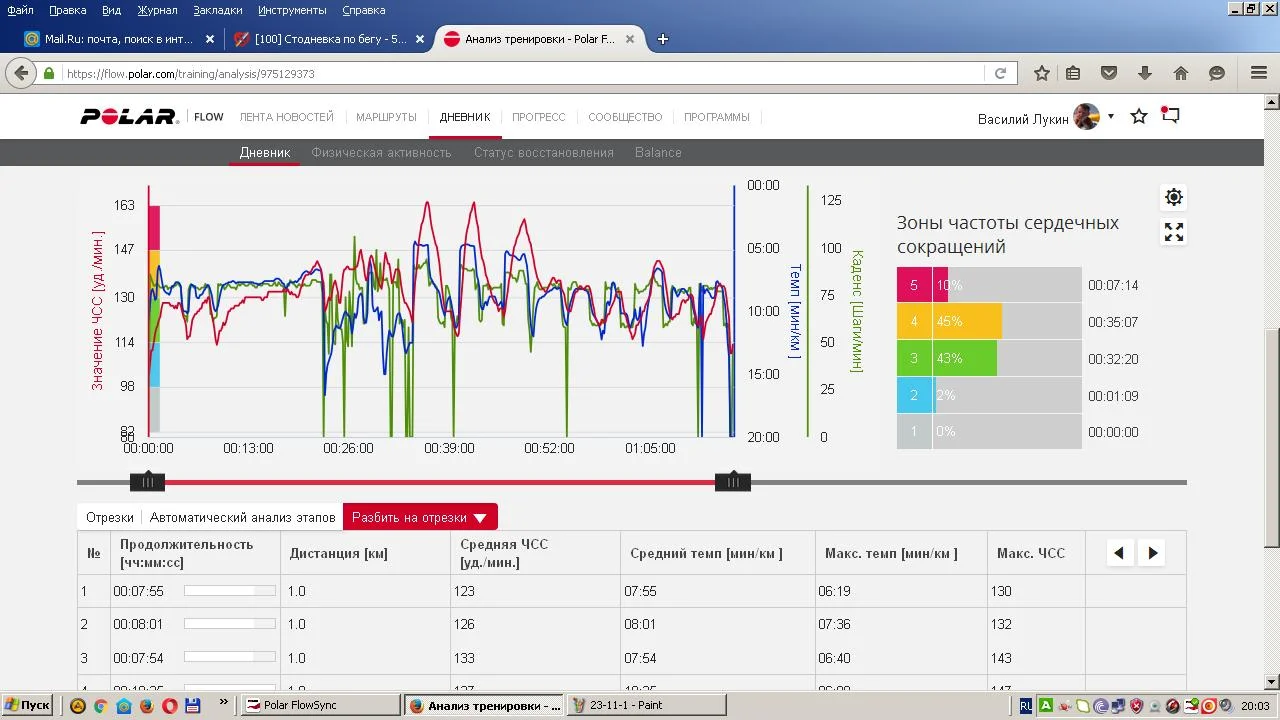Viewport: 1280px width, 720px height.
Task: Show next table columns arrow
Action: pyautogui.click(x=1153, y=553)
